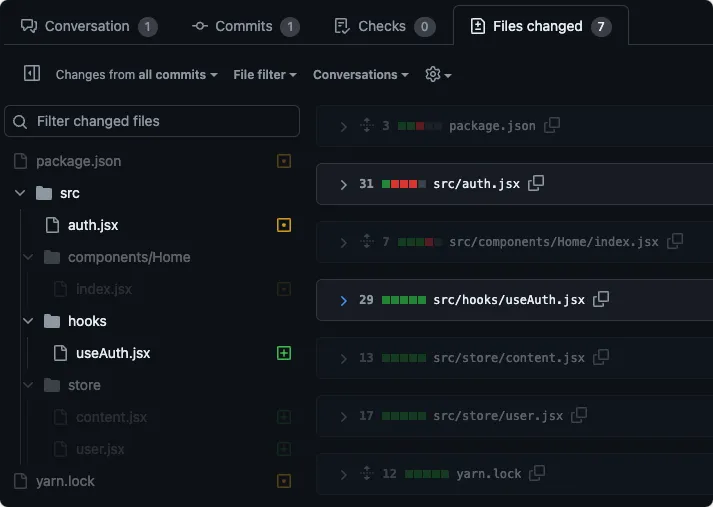
Task: Click the modified status icon beside auth.jsx
Action: point(284,225)
